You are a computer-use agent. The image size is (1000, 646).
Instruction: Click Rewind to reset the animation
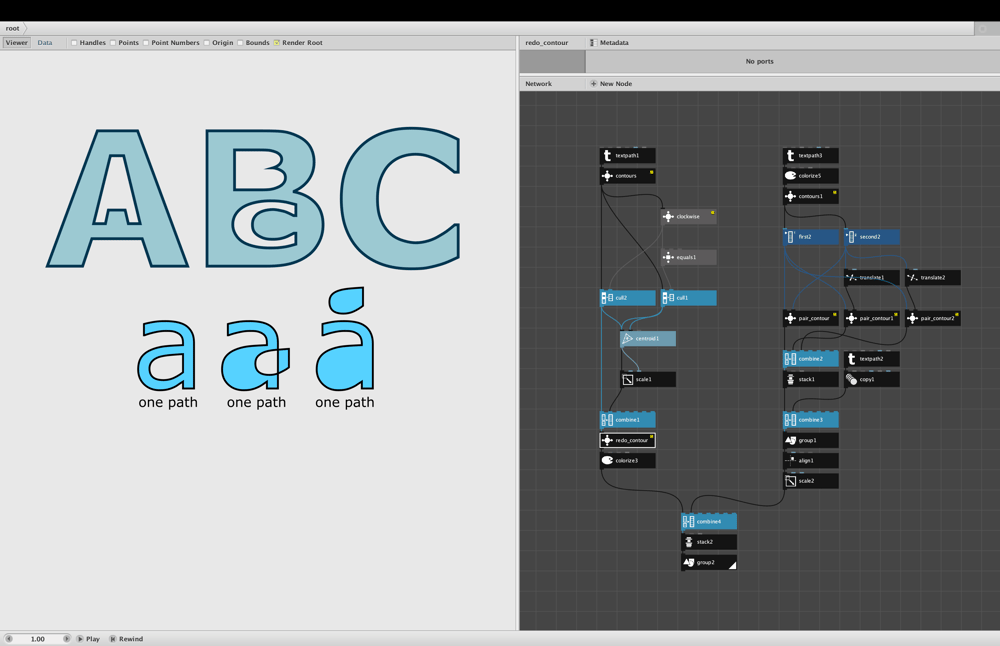126,639
